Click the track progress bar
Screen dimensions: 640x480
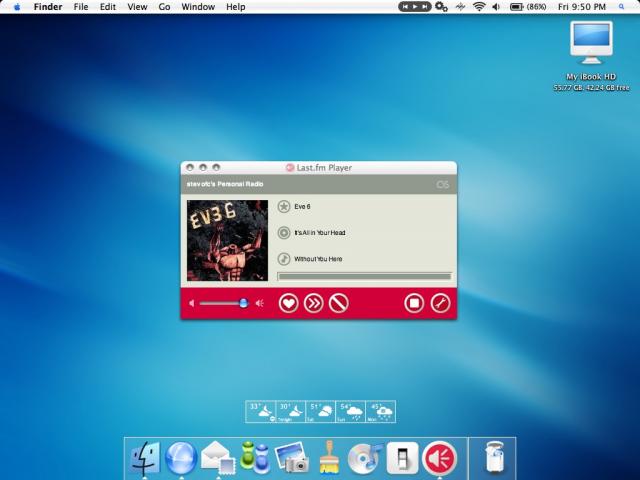364,276
